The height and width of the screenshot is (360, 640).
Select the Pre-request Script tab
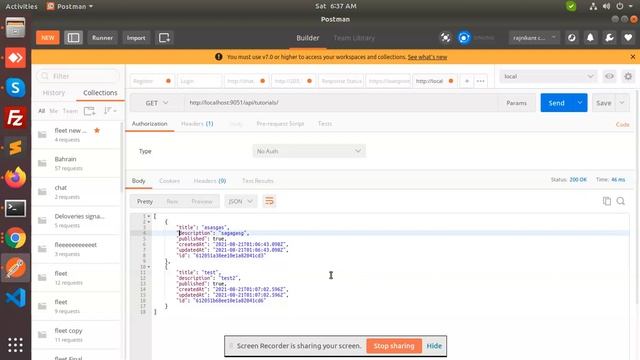[x=280, y=124]
